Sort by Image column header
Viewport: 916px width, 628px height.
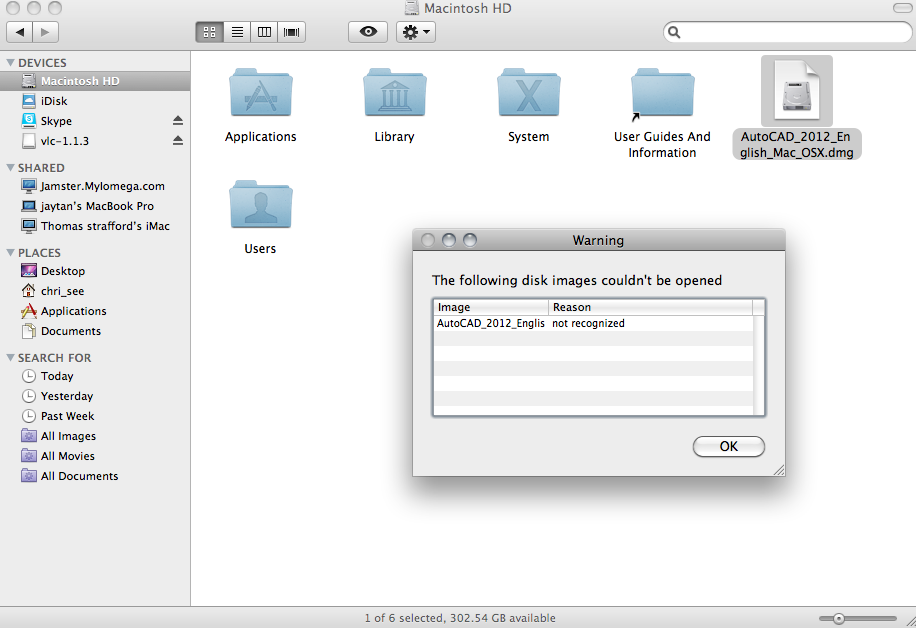coord(490,307)
